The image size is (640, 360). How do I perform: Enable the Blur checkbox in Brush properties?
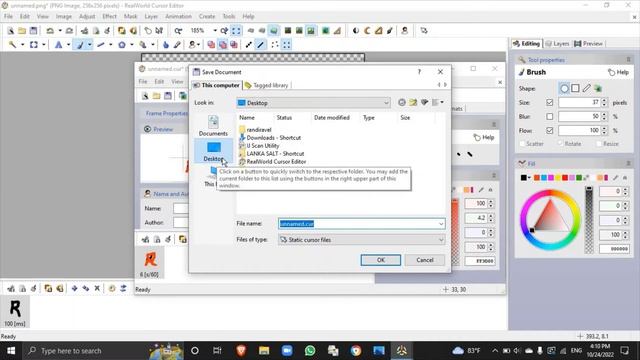tap(549, 117)
